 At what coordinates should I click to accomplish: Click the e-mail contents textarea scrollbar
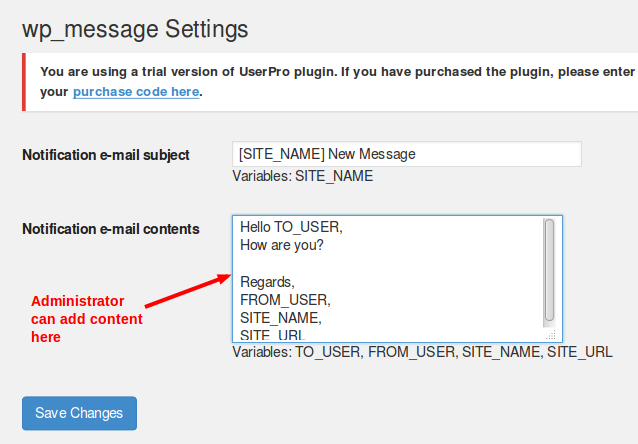click(549, 270)
